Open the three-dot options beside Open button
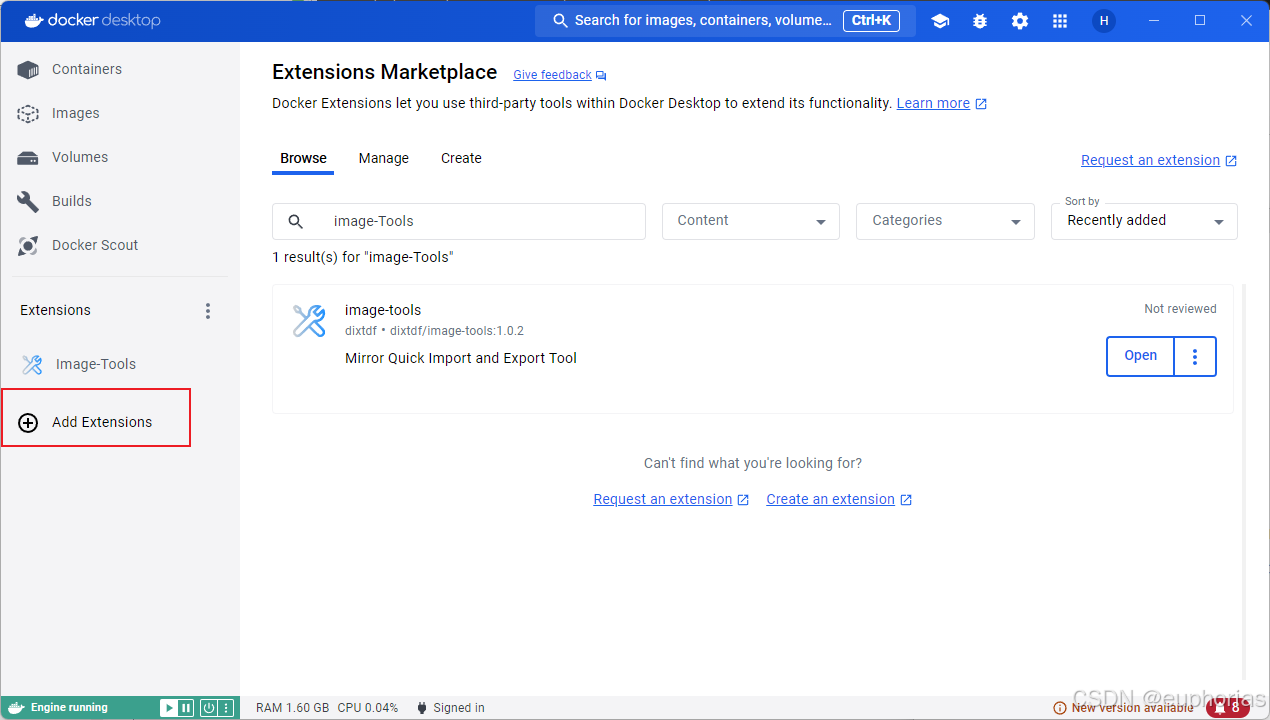 click(1195, 356)
